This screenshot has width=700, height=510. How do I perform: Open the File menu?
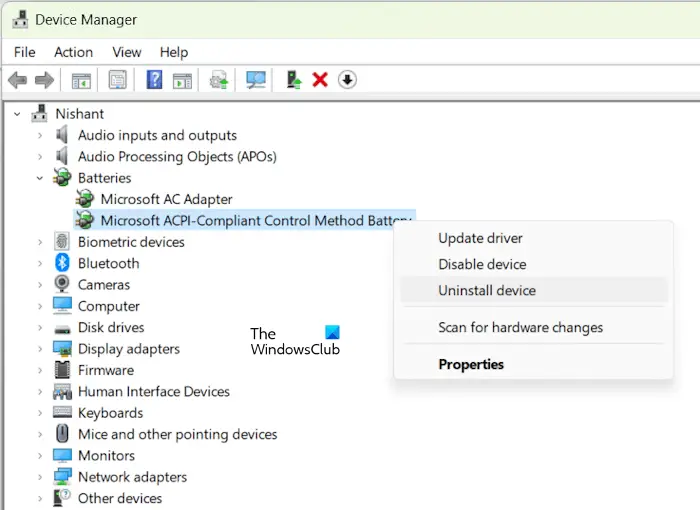(x=25, y=52)
